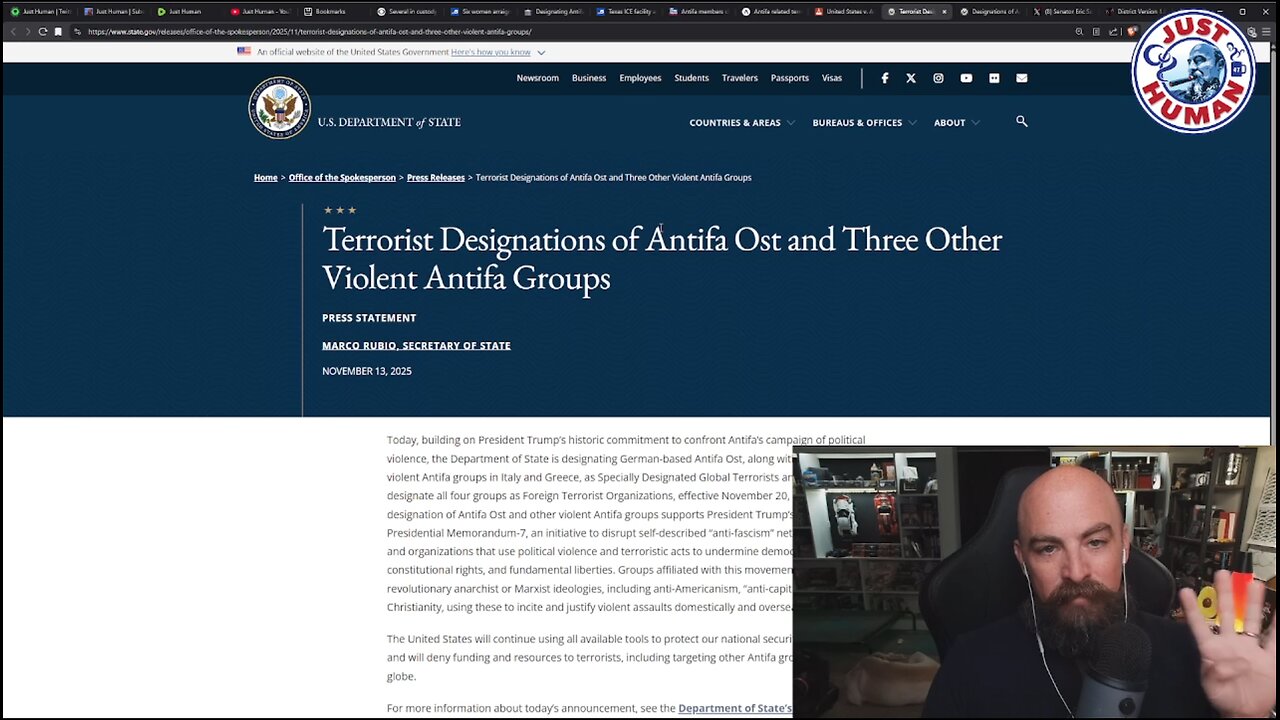Image resolution: width=1280 pixels, height=720 pixels.
Task: Click the U.S. Department of State wordmark
Action: click(389, 122)
